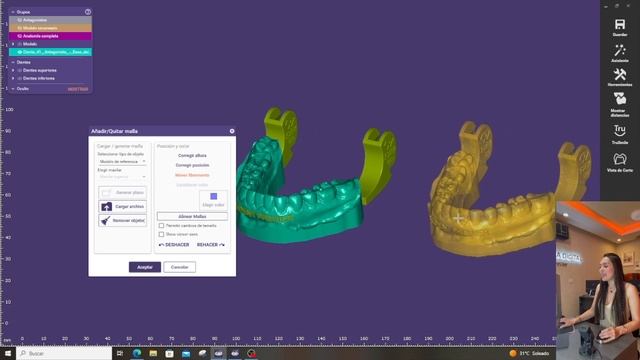Open the Seleccione tipo de objeto dropdown
This screenshot has height=360, width=640.
pyautogui.click(x=122, y=162)
